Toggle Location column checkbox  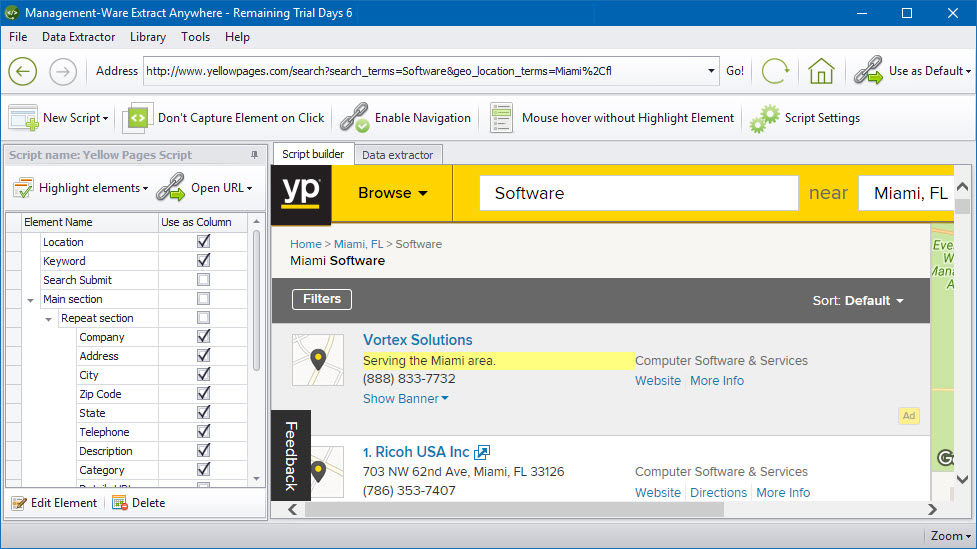203,241
